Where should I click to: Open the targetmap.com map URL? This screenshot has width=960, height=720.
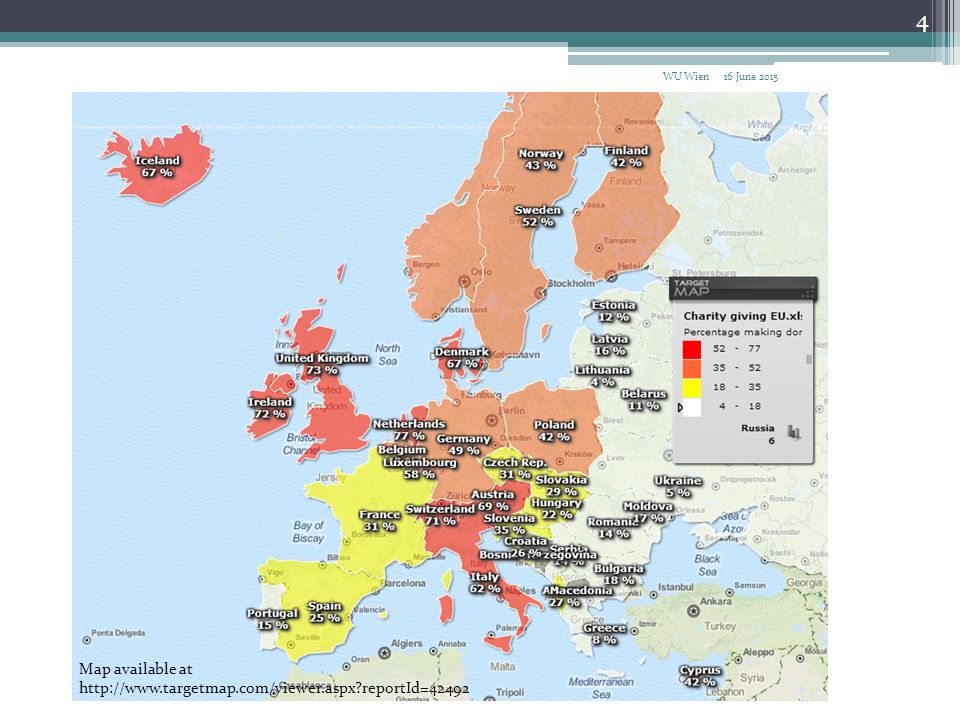[274, 688]
